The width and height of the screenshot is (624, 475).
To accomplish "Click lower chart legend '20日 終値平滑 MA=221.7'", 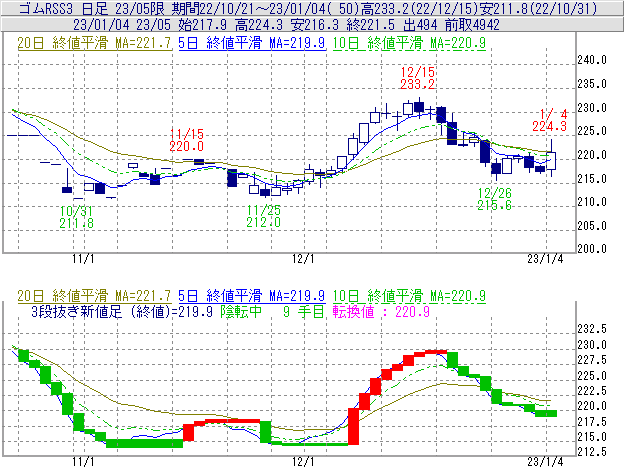I will coord(94,296).
